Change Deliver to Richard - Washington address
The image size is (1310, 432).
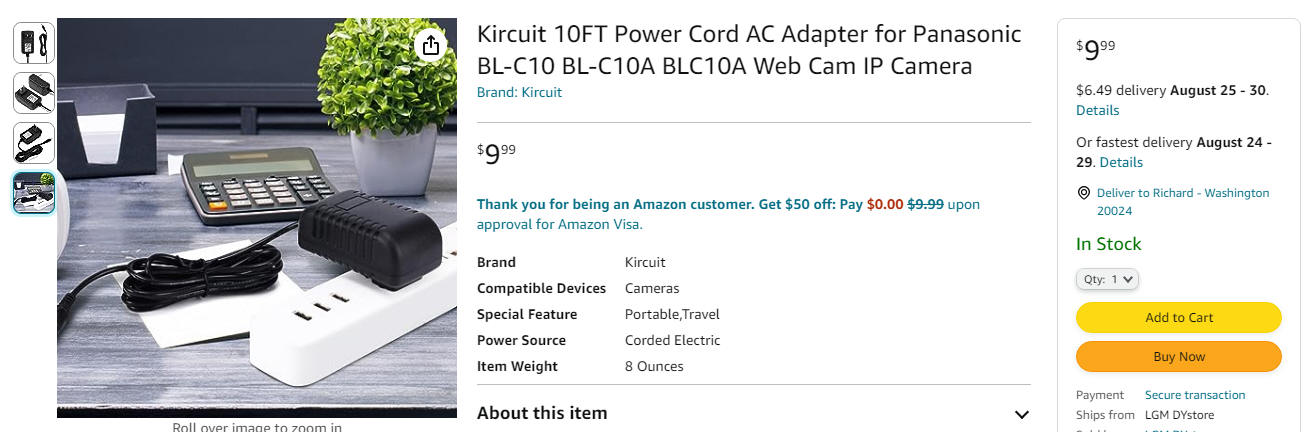point(1182,202)
